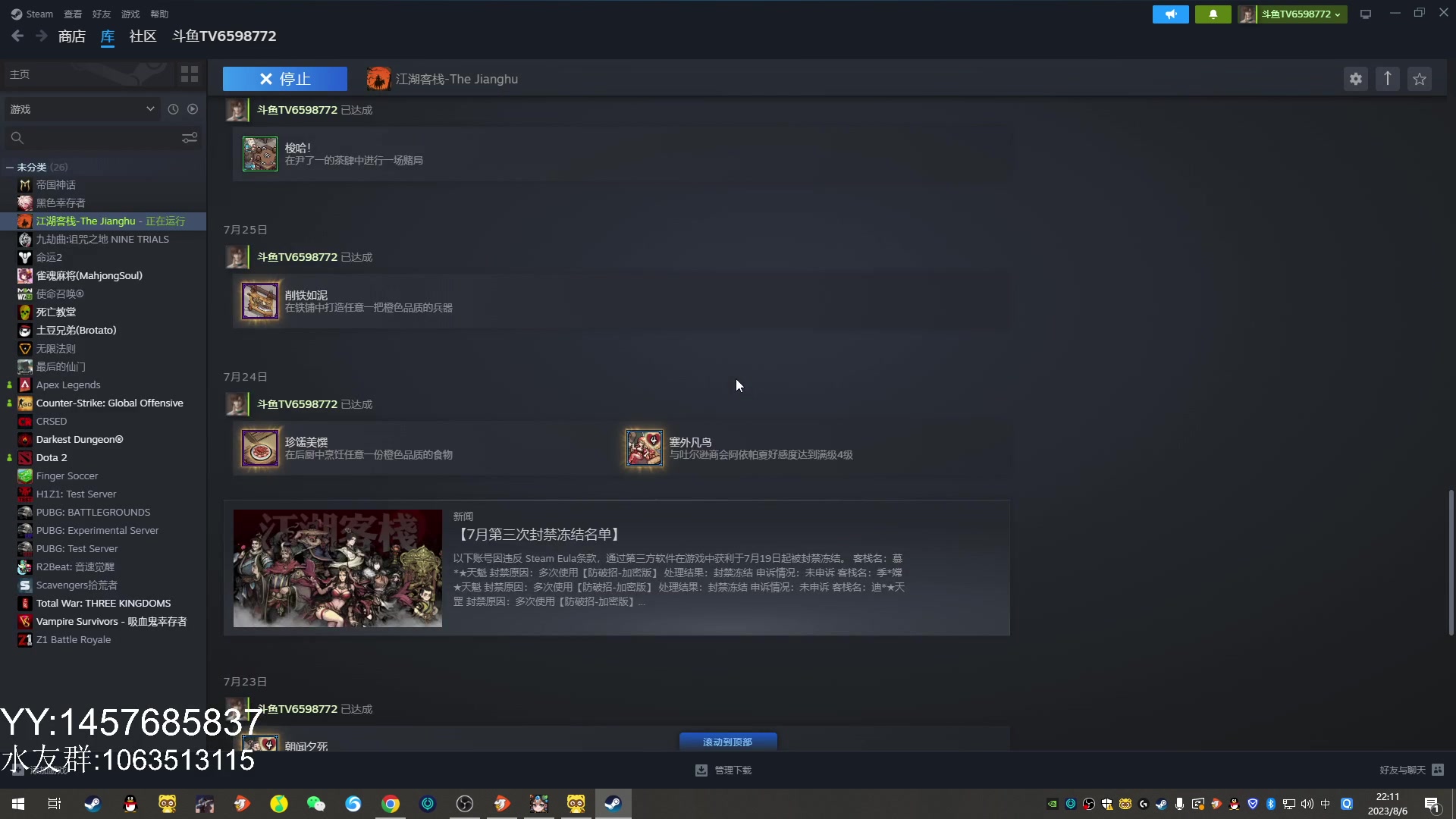Click 滚动到顶部 button
Screen dimensions: 1456x819
click(x=728, y=742)
